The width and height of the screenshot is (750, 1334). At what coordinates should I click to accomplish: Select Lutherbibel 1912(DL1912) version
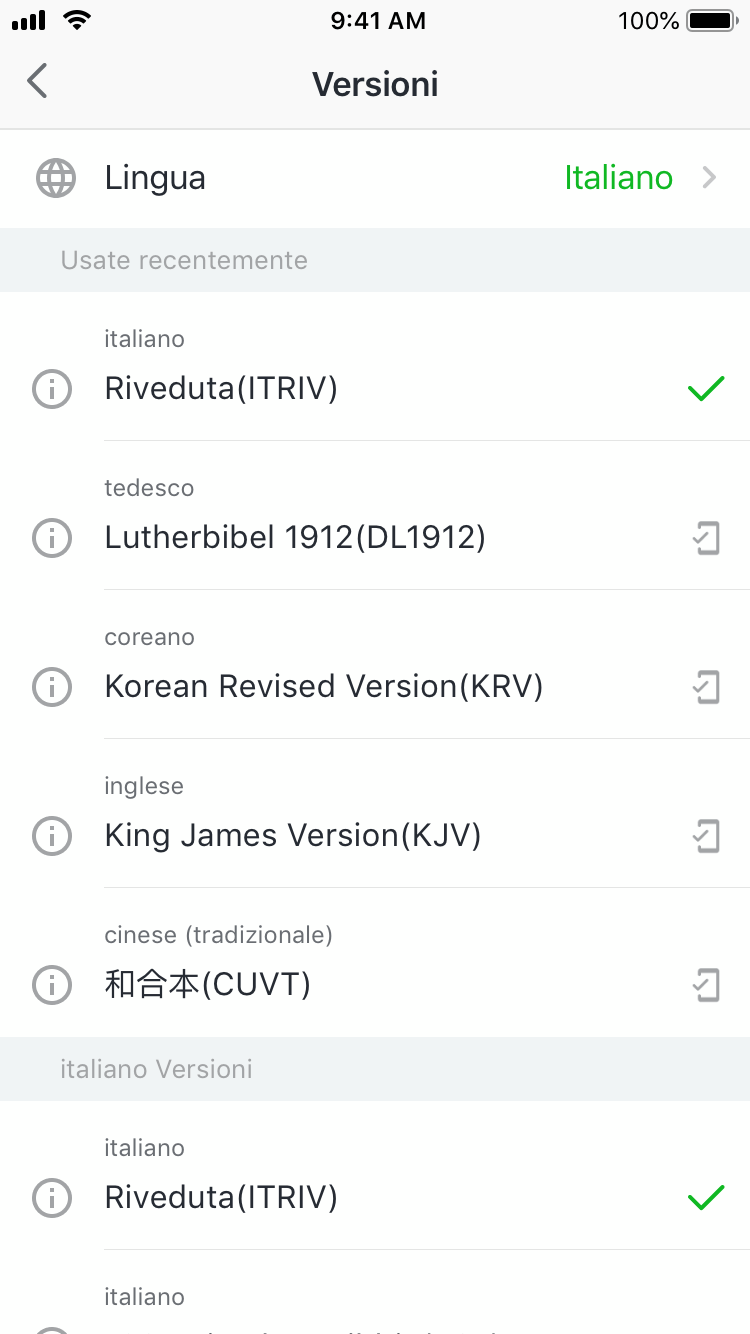click(x=295, y=538)
